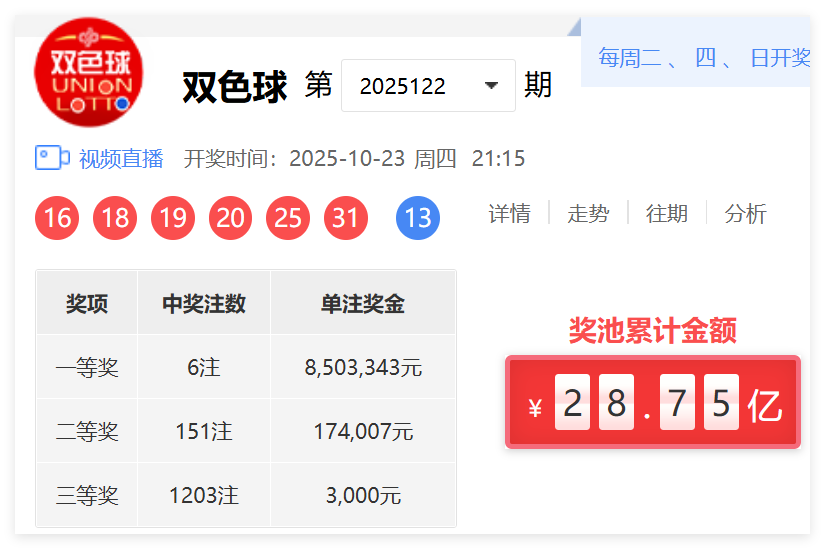This screenshot has height=549, width=825.
Task: Click the 奖项 column header
Action: pyautogui.click(x=87, y=304)
